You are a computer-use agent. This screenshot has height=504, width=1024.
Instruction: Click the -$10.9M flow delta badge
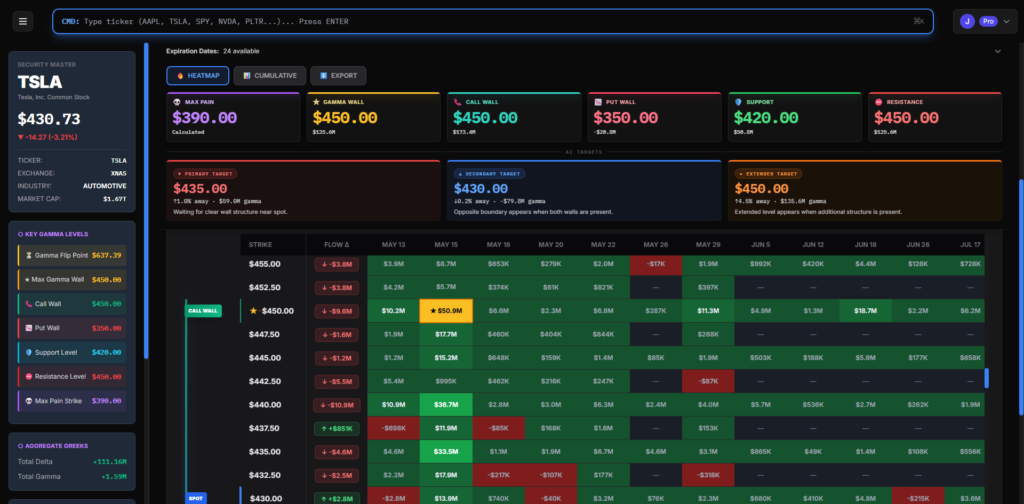point(336,405)
